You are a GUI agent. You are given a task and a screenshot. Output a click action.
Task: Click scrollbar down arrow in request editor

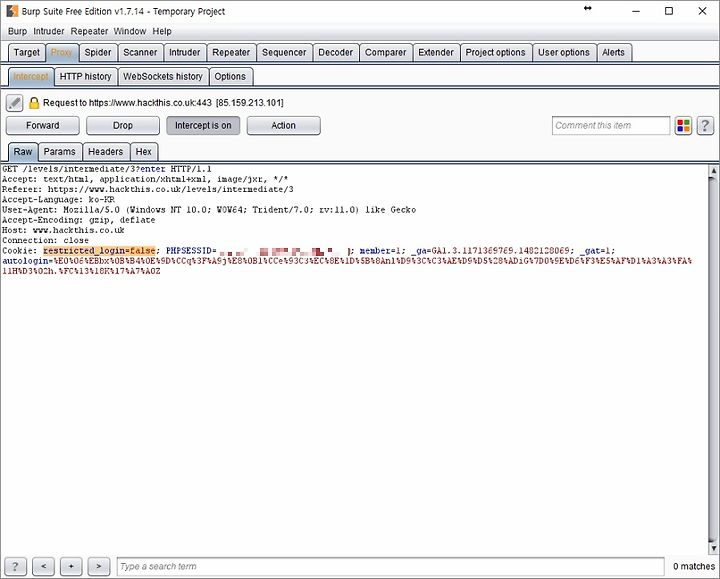pyautogui.click(x=714, y=548)
